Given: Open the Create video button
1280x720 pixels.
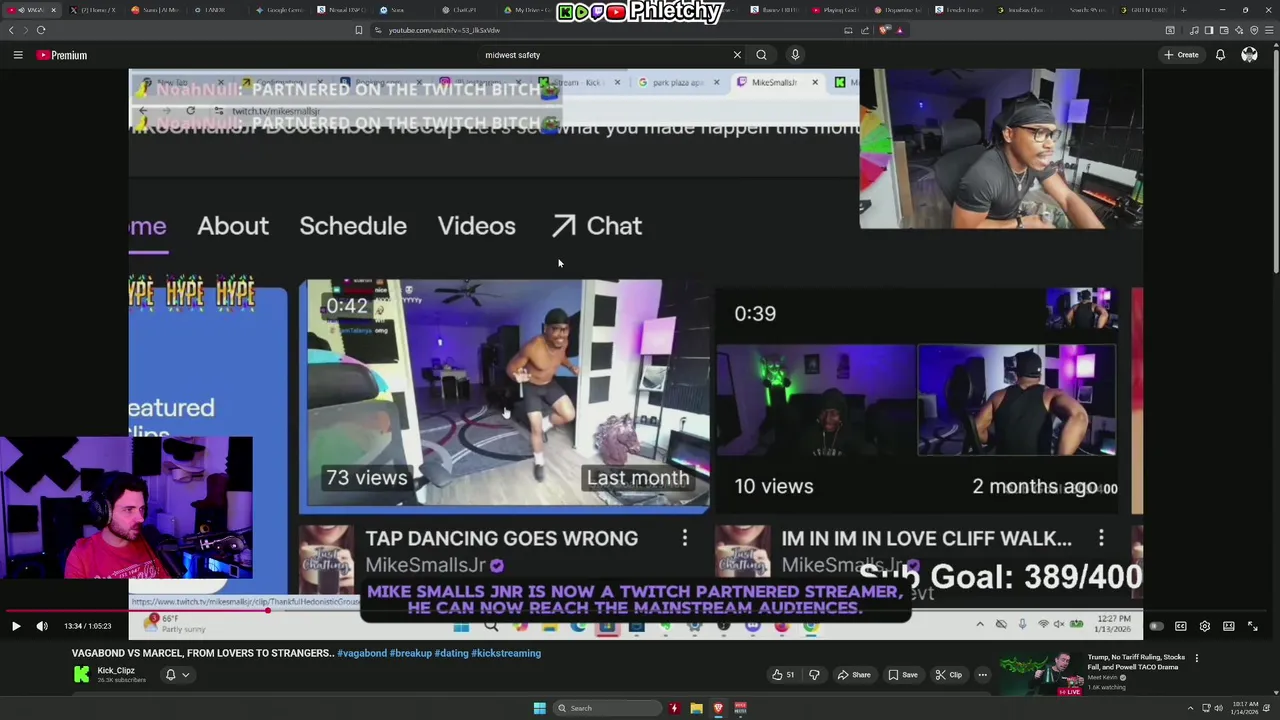Looking at the screenshot, I should point(1181,55).
